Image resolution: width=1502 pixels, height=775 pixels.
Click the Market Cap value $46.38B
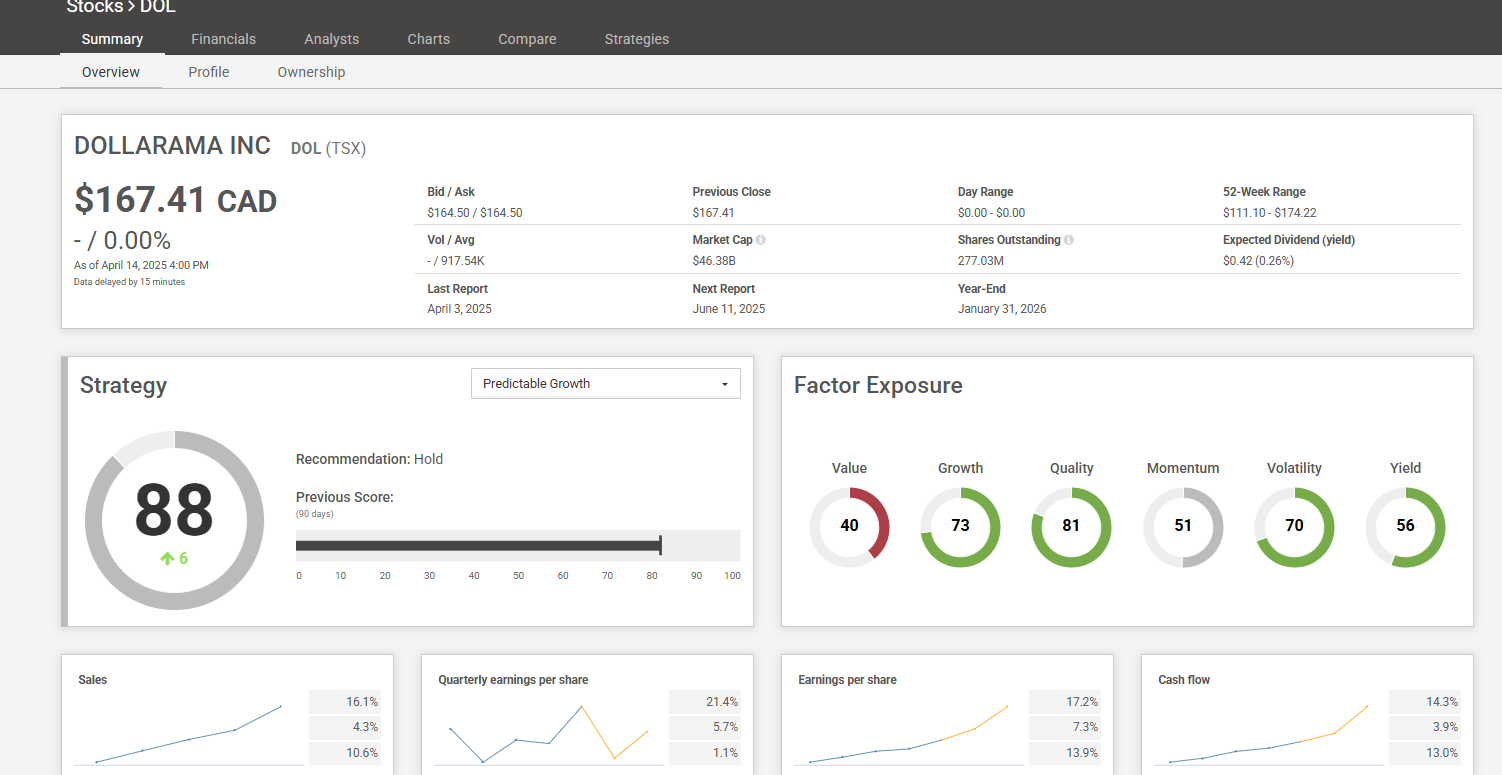click(714, 261)
